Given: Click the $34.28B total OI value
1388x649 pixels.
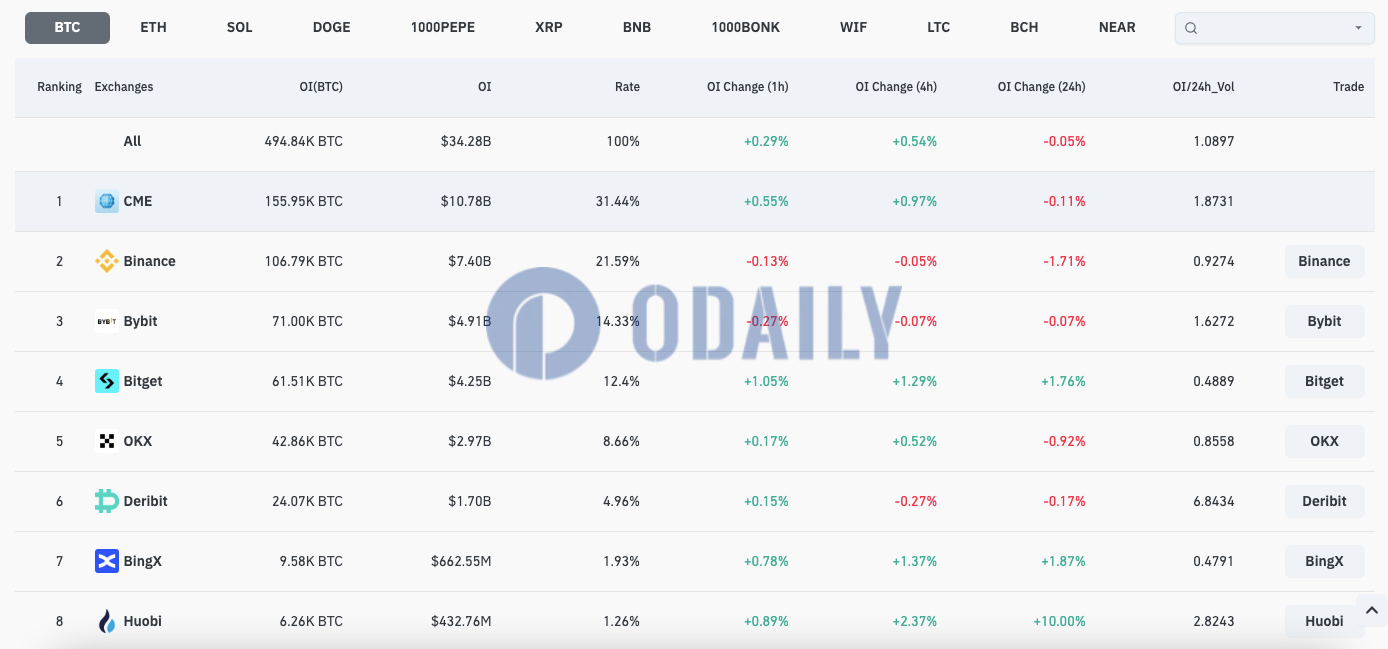Looking at the screenshot, I should tap(466, 141).
